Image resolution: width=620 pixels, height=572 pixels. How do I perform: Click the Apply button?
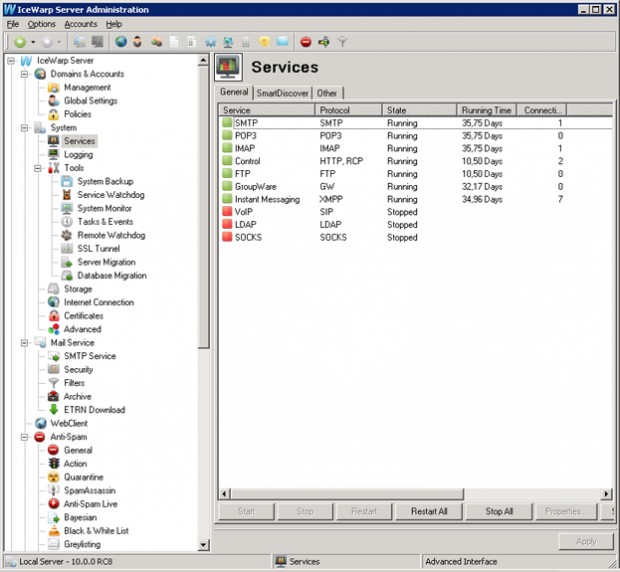(586, 541)
